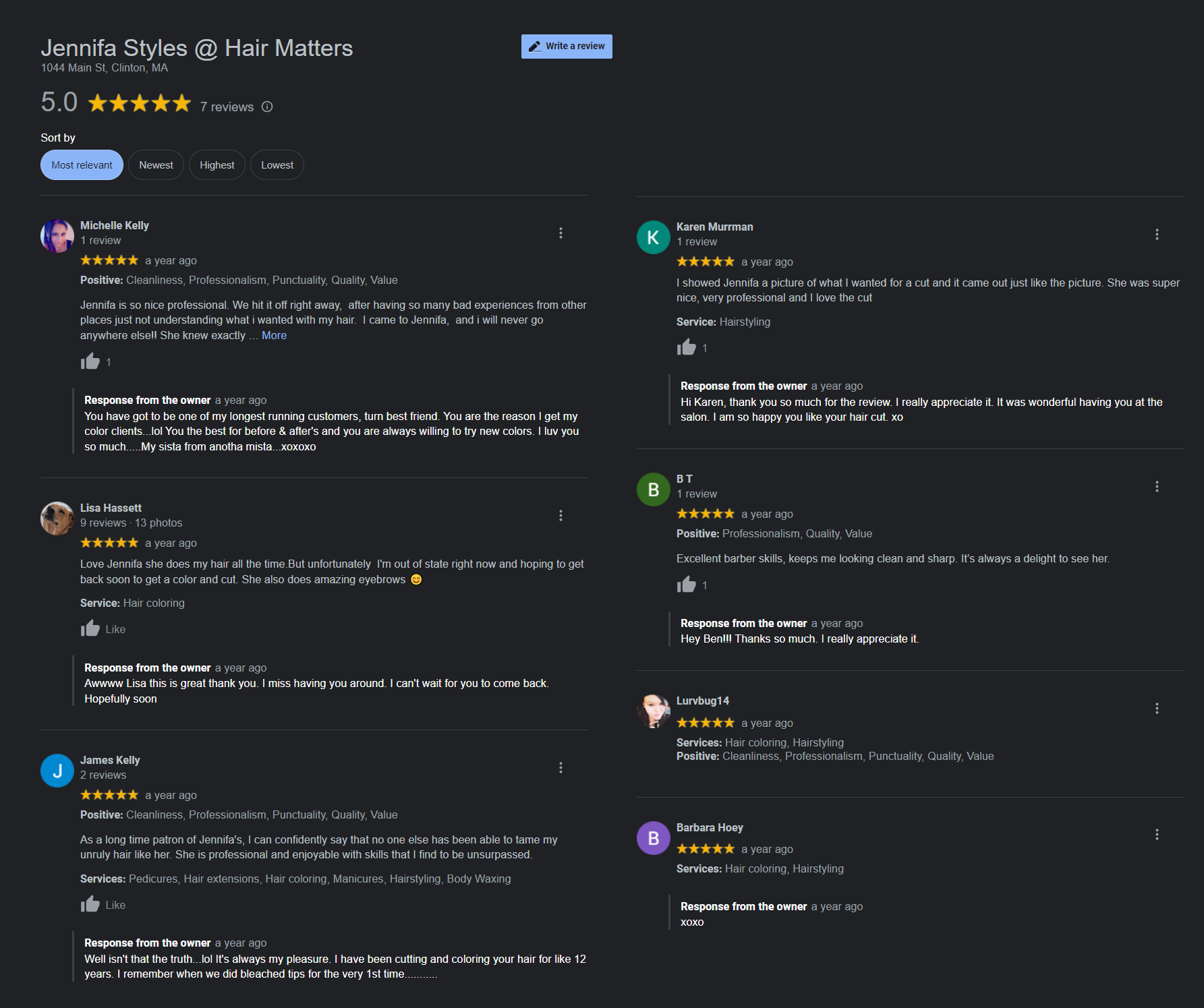Viewport: 1204px width, 1008px height.
Task: Open three-dot menu on B T's review
Action: [1157, 487]
